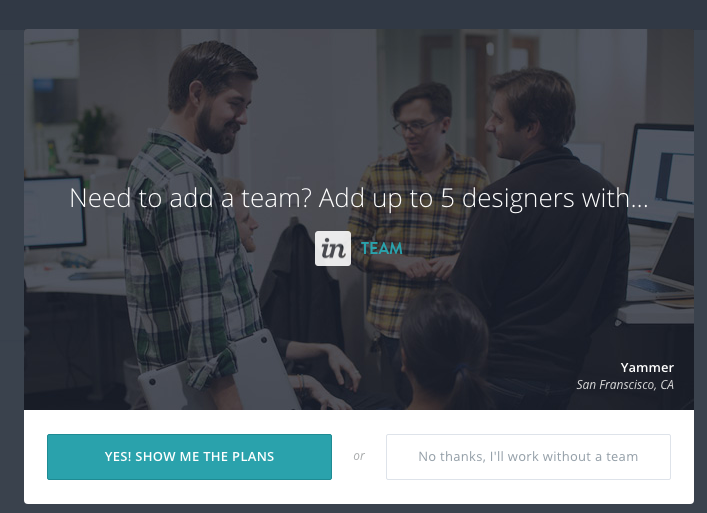Click the italic 'or' separator between buttons
This screenshot has width=707, height=513.
359,456
